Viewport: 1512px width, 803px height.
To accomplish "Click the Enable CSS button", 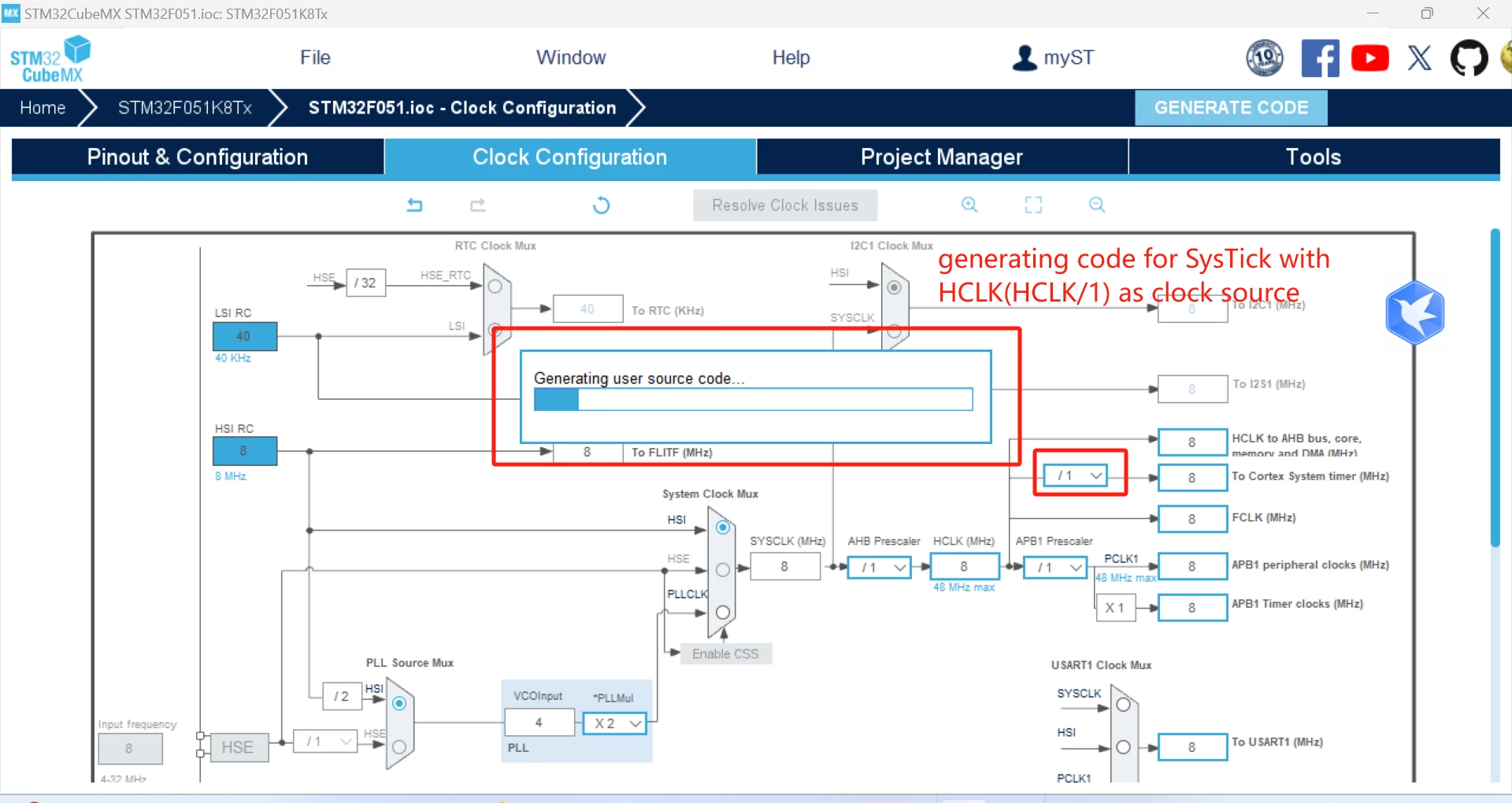I will click(x=725, y=654).
